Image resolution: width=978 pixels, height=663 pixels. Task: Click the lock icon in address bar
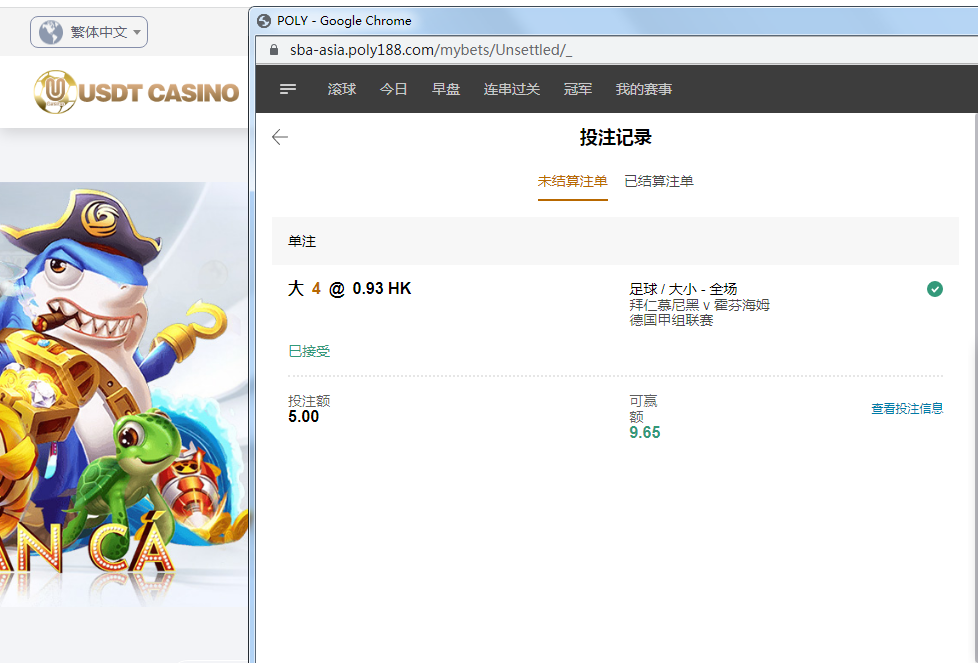point(274,50)
